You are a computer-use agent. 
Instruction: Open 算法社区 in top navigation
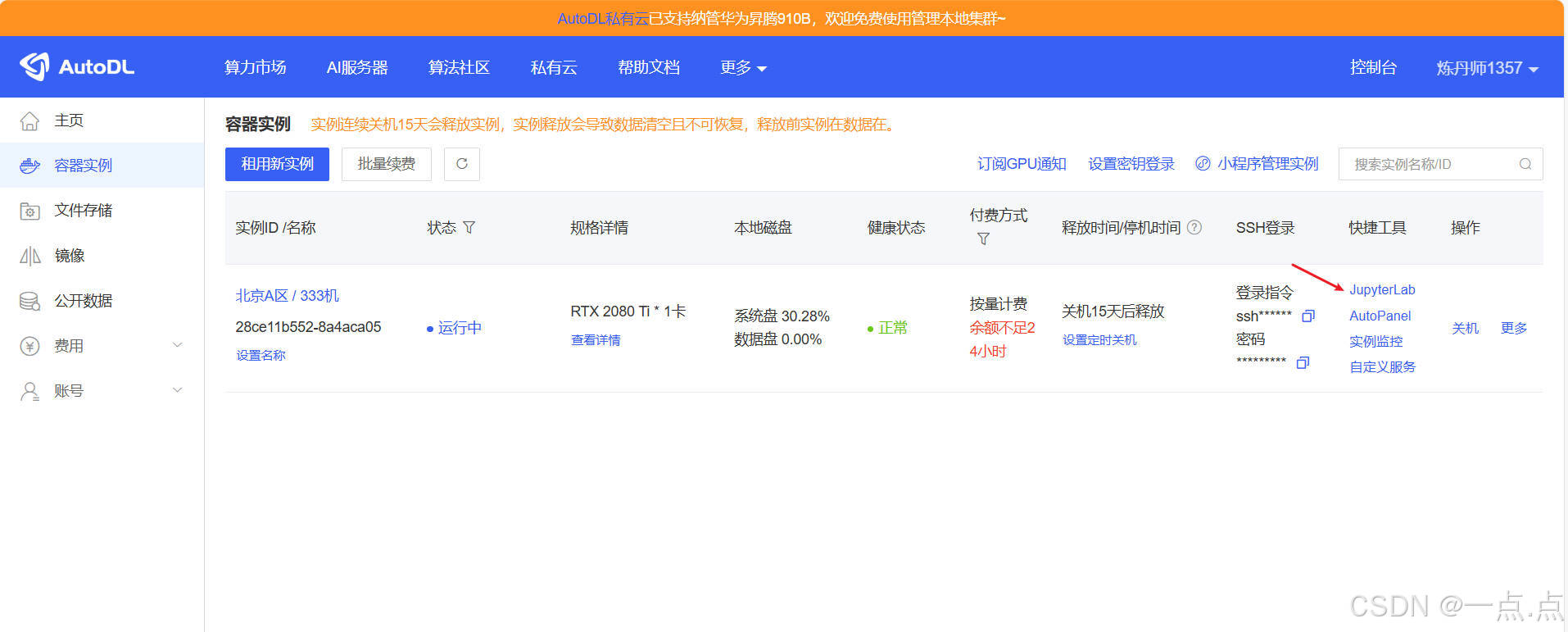pyautogui.click(x=459, y=67)
